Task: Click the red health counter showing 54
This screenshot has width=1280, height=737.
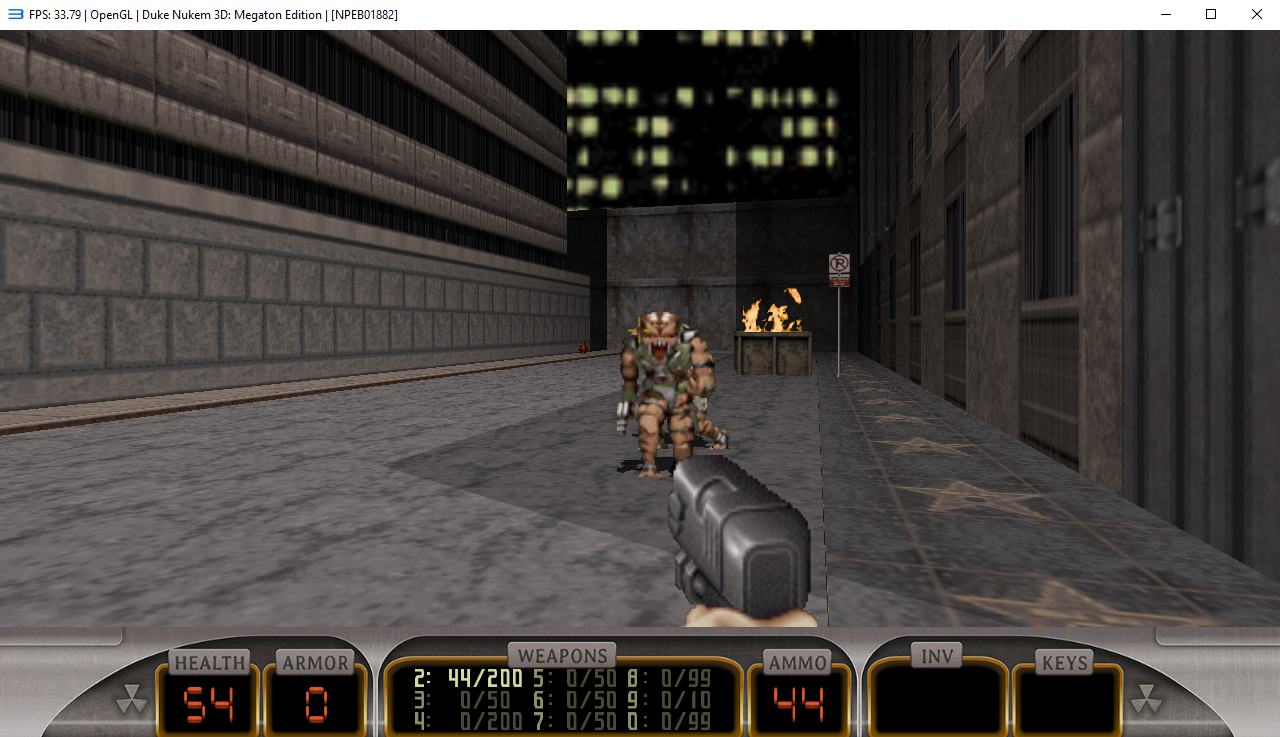Action: click(209, 704)
